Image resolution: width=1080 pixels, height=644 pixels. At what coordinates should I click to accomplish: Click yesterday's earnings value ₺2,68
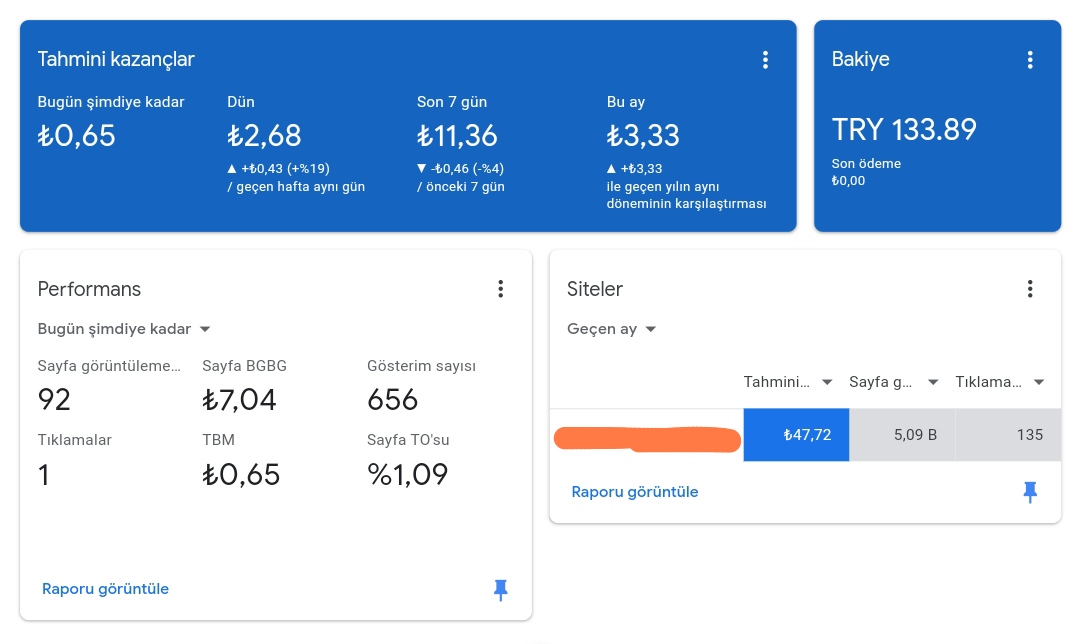click(x=264, y=135)
